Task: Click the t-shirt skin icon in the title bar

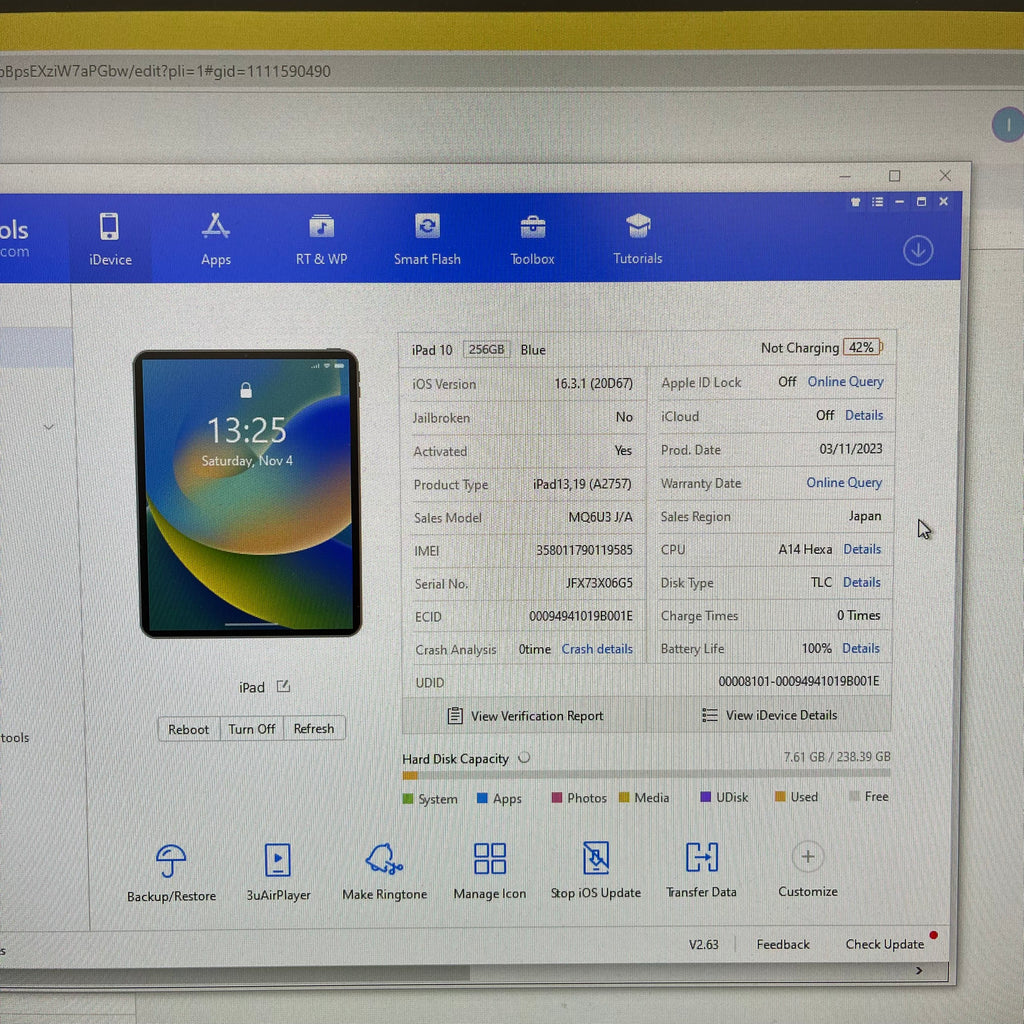Action: point(855,202)
